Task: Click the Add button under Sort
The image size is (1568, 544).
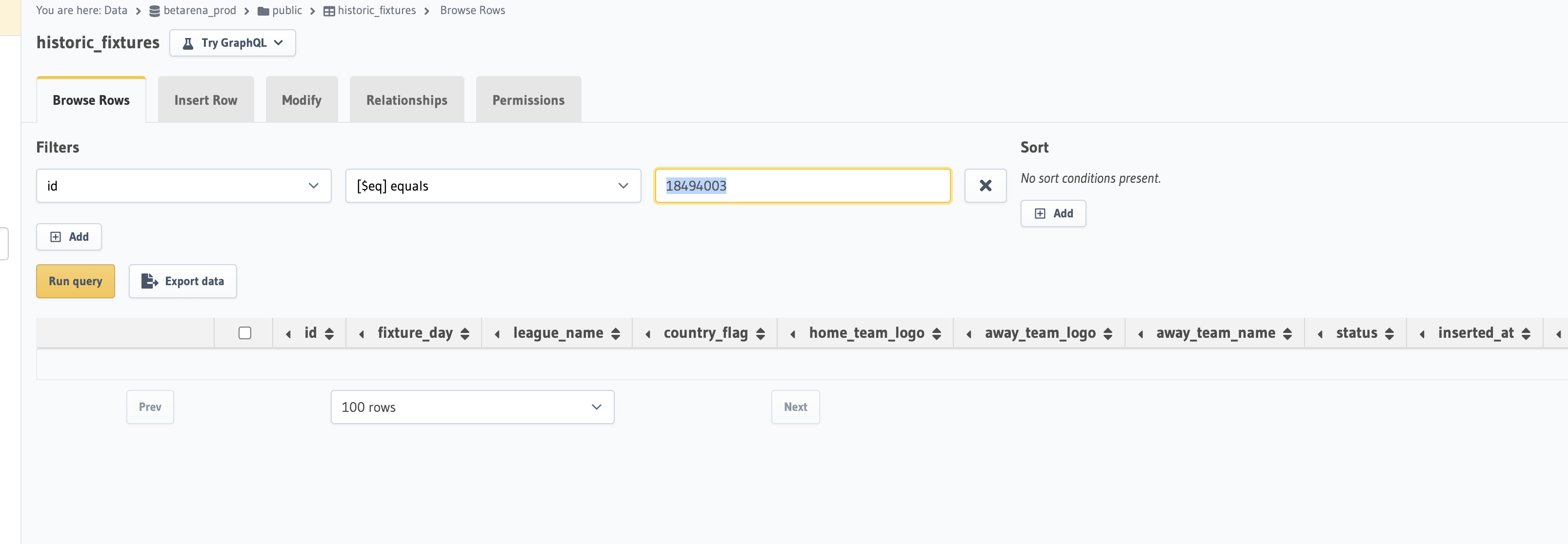Action: click(x=1052, y=214)
